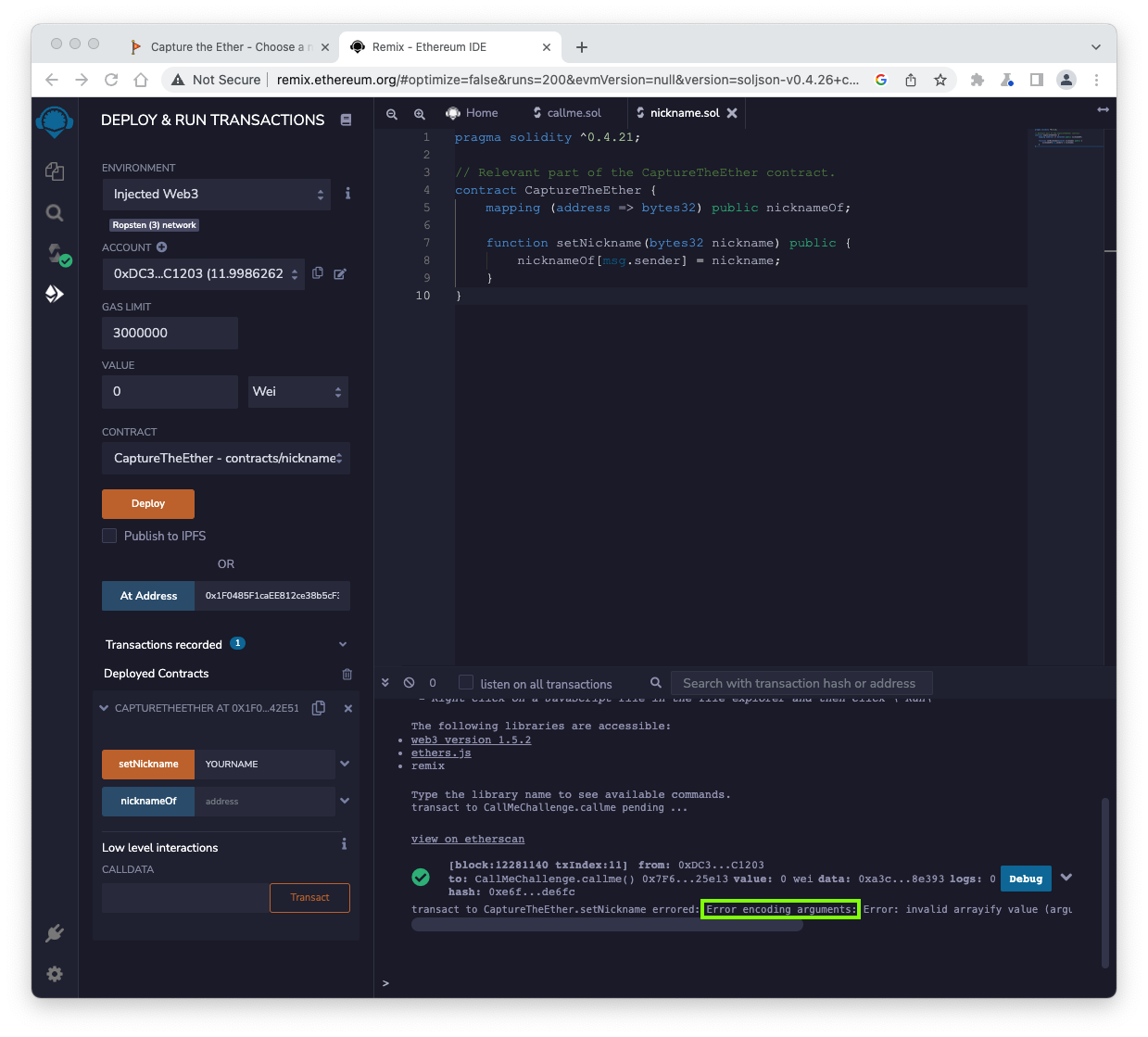Click the Gas Limit input field

(x=170, y=334)
